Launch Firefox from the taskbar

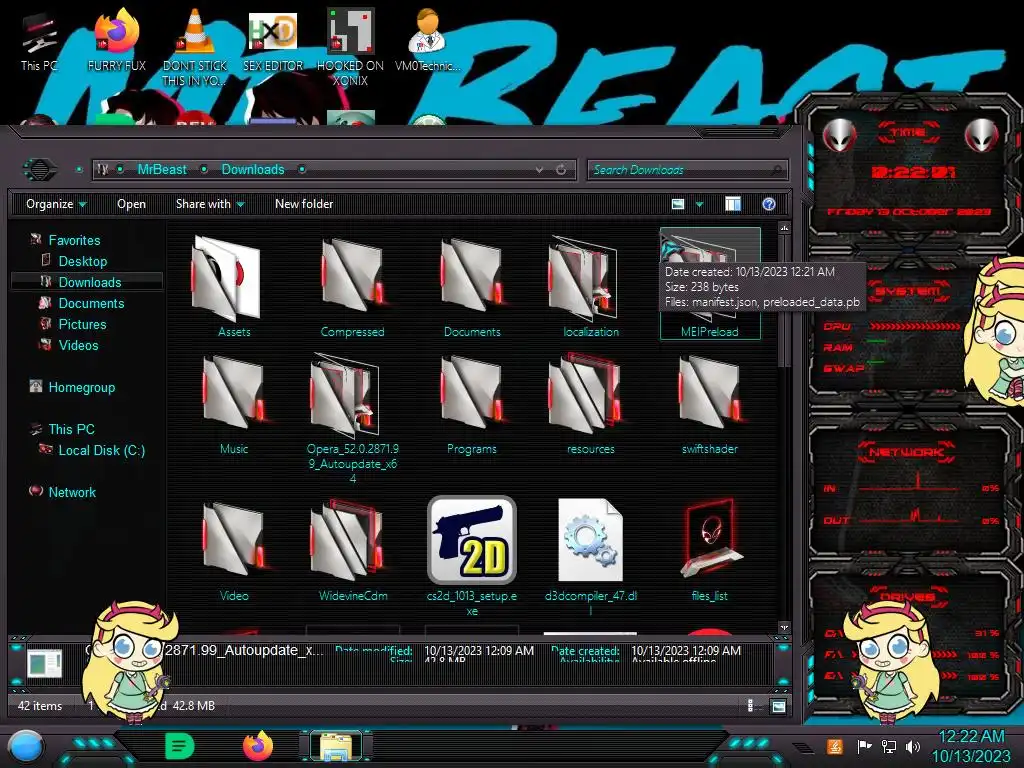pos(258,746)
